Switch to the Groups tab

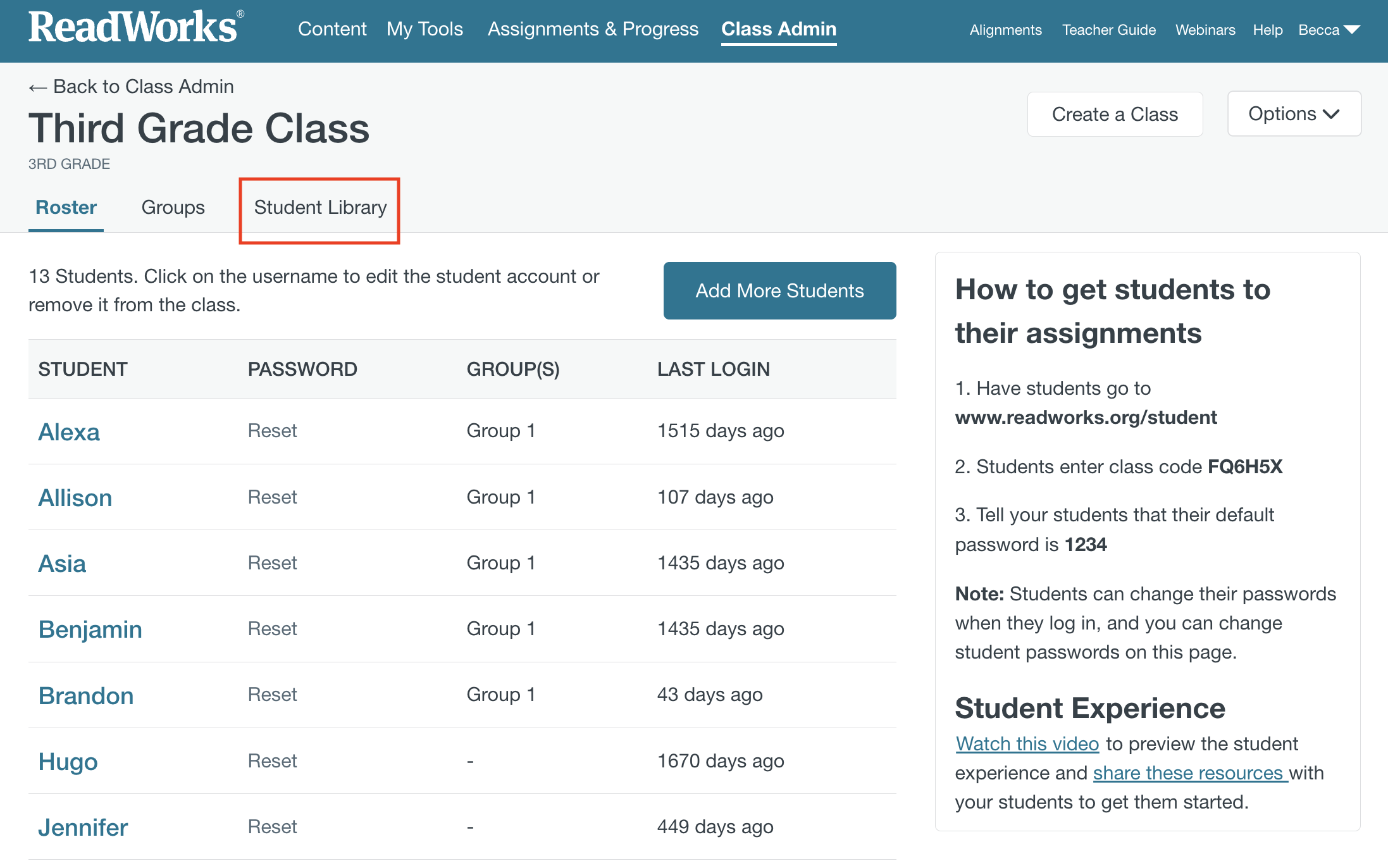(173, 208)
